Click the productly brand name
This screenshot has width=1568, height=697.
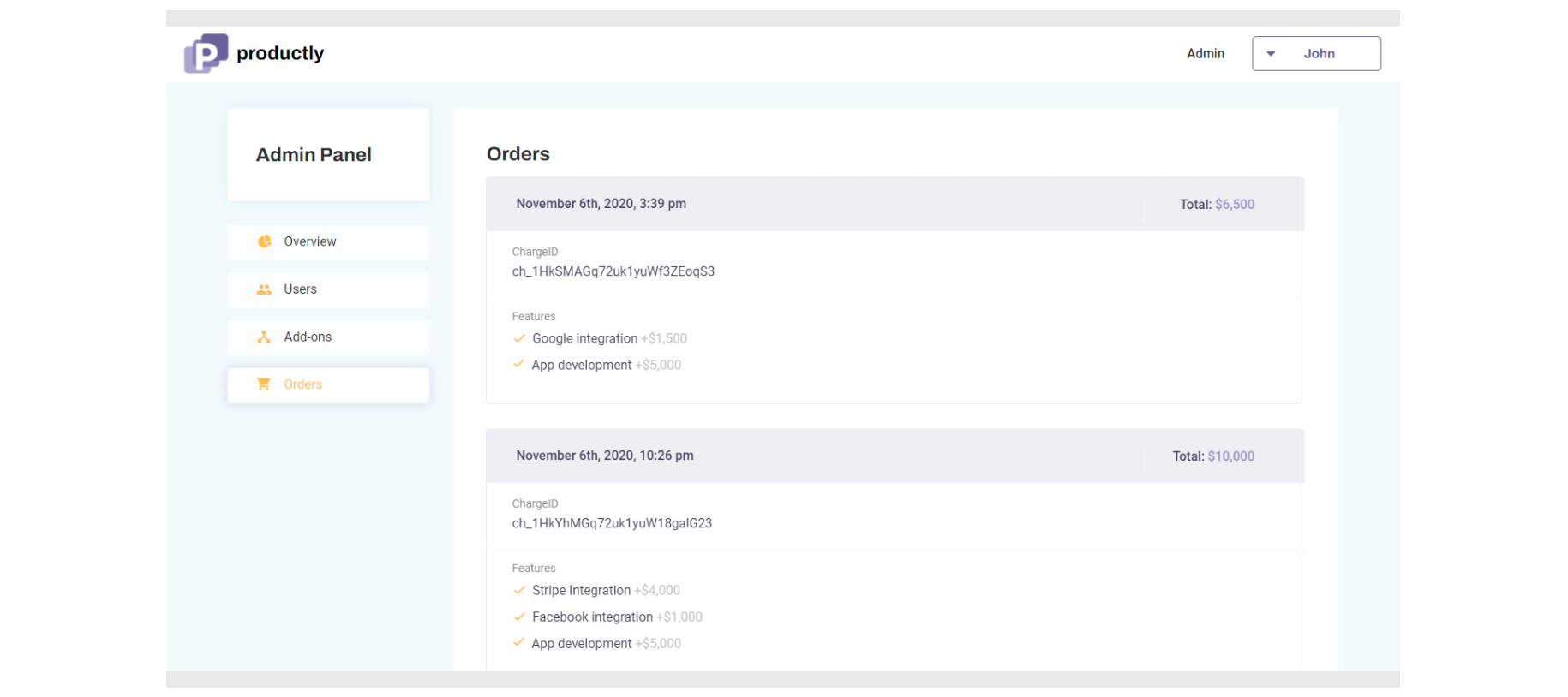(280, 53)
